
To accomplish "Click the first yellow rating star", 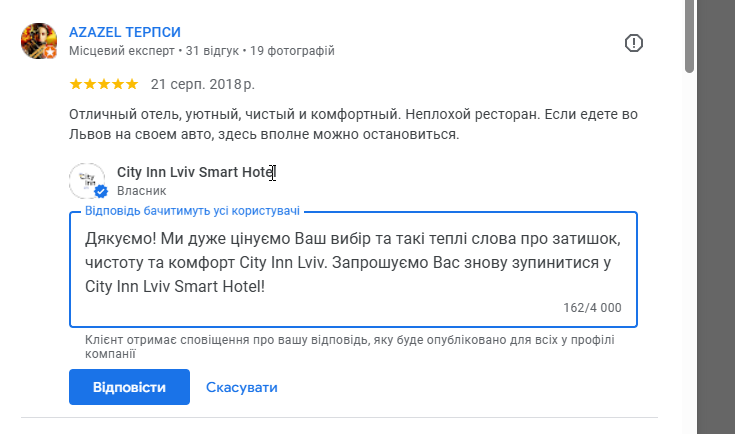I will click(x=76, y=83).
